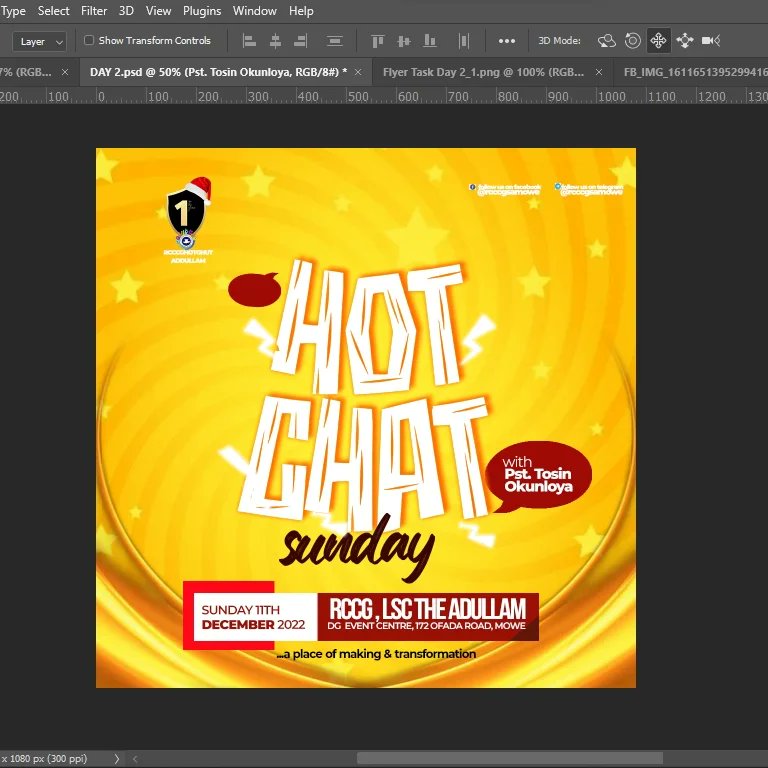Viewport: 768px width, 768px height.
Task: Open the 3D menu
Action: pyautogui.click(x=126, y=11)
